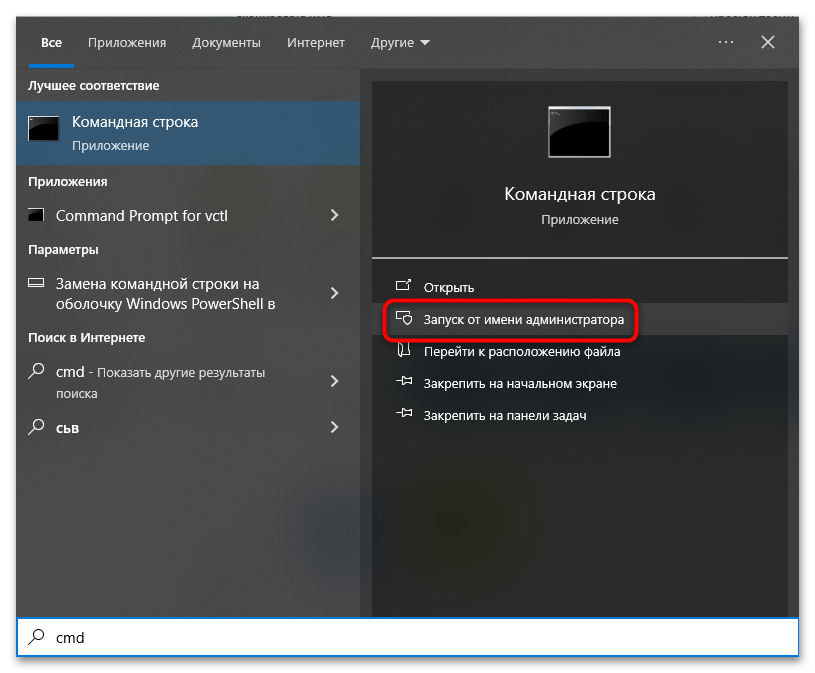815x673 pixels.
Task: Click Открыть action
Action: point(580,287)
